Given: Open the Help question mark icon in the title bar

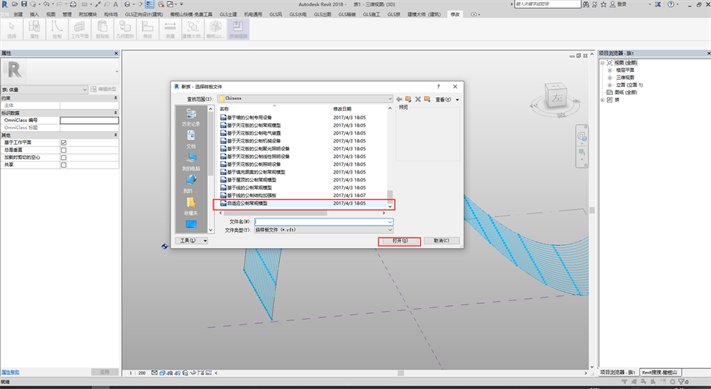Looking at the screenshot, I should click(671, 4).
